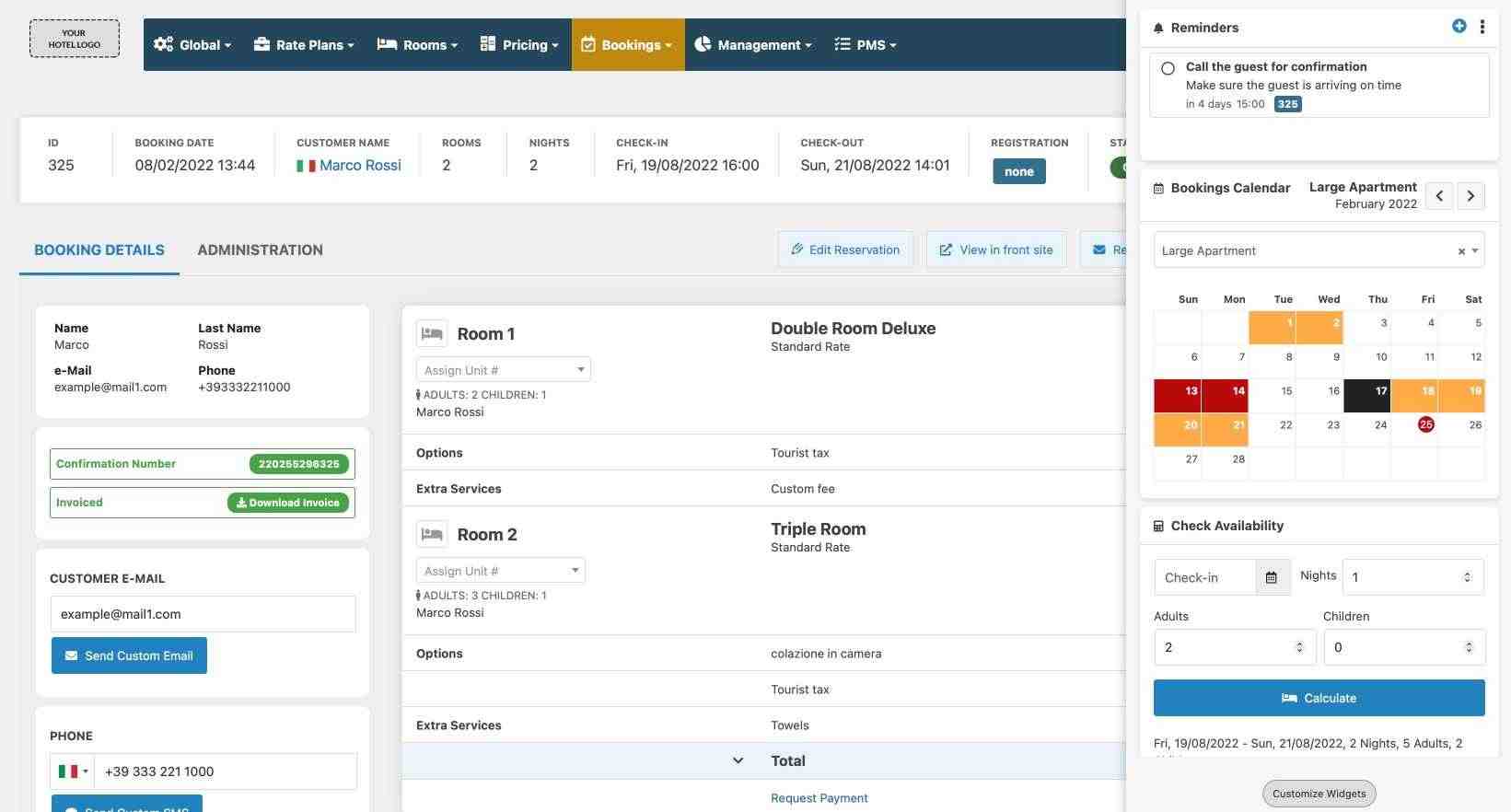Adjust the Children stepper
1511x812 pixels.
coord(1469,647)
